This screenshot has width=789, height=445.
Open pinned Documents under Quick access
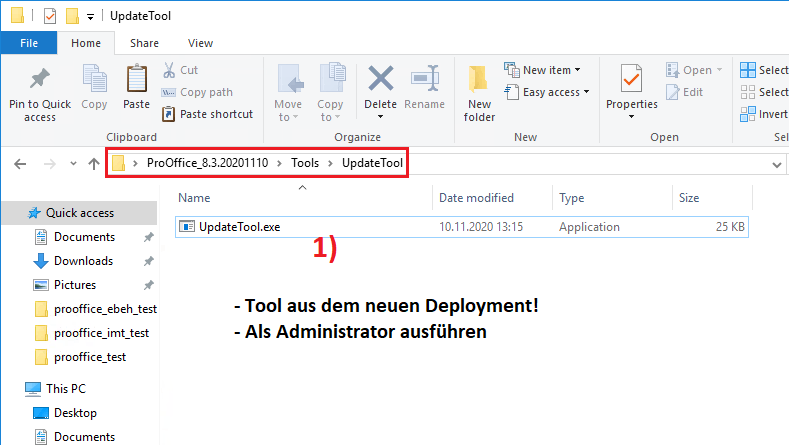(85, 237)
